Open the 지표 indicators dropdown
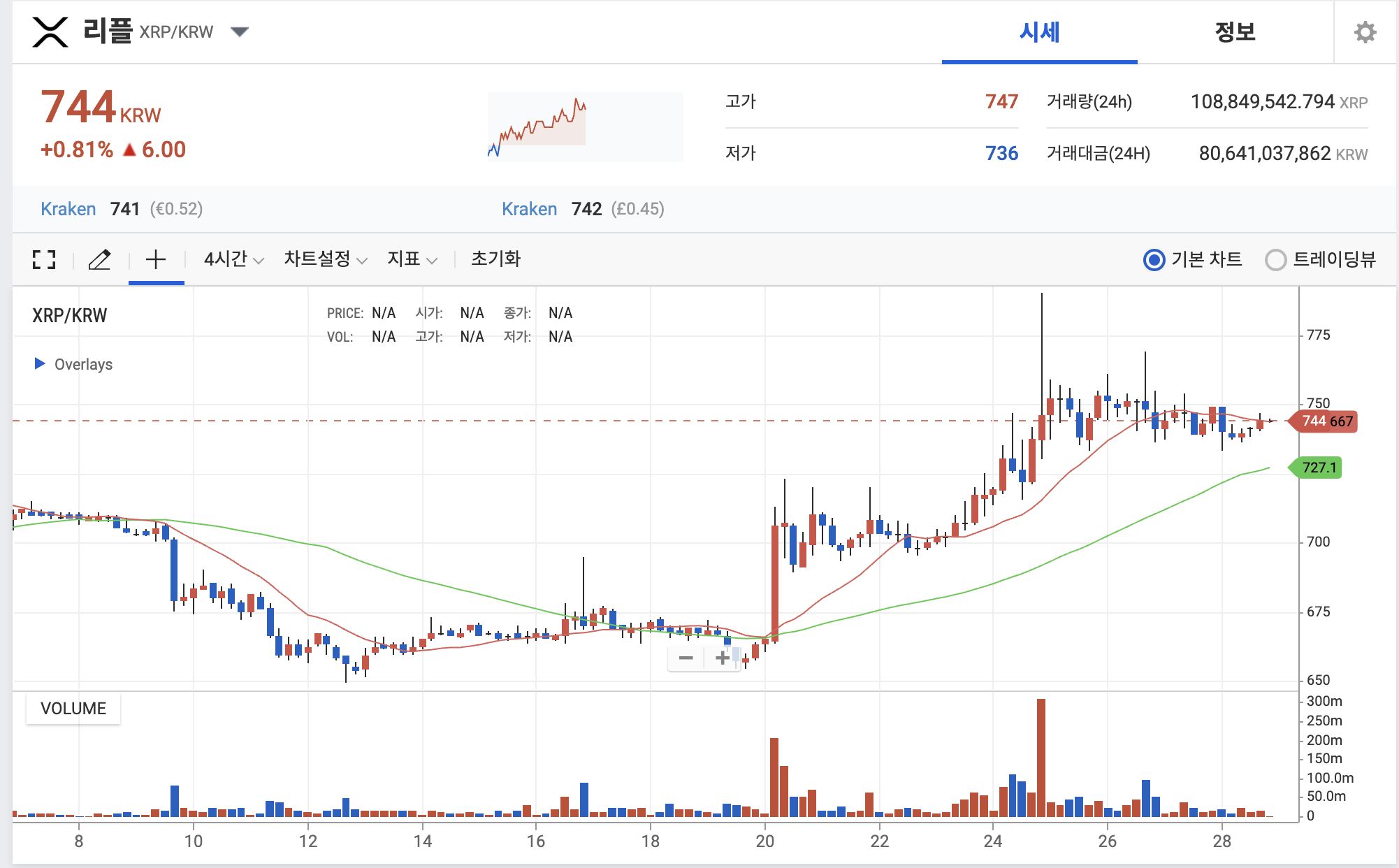The width and height of the screenshot is (1399, 868). point(412,259)
